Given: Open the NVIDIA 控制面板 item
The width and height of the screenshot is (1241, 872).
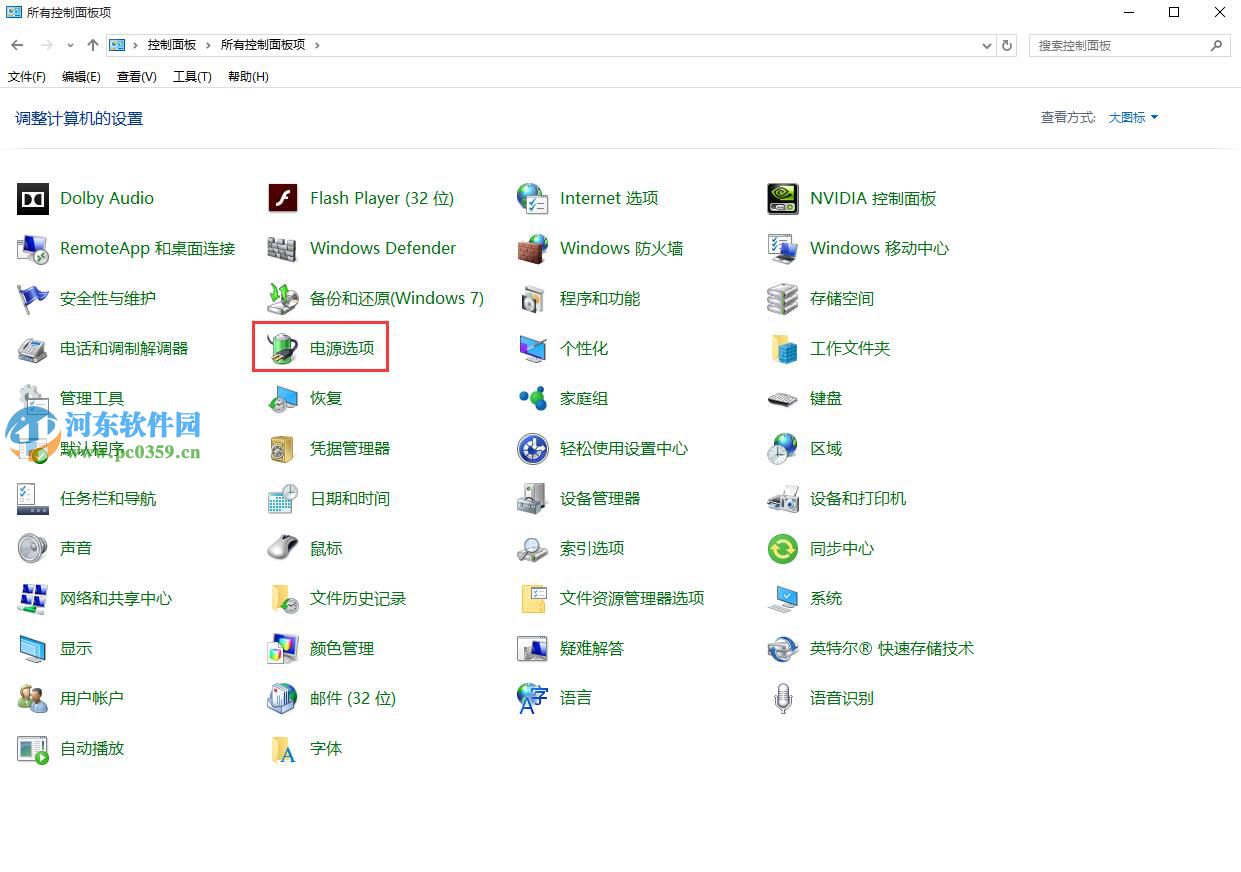Looking at the screenshot, I should pyautogui.click(x=873, y=198).
